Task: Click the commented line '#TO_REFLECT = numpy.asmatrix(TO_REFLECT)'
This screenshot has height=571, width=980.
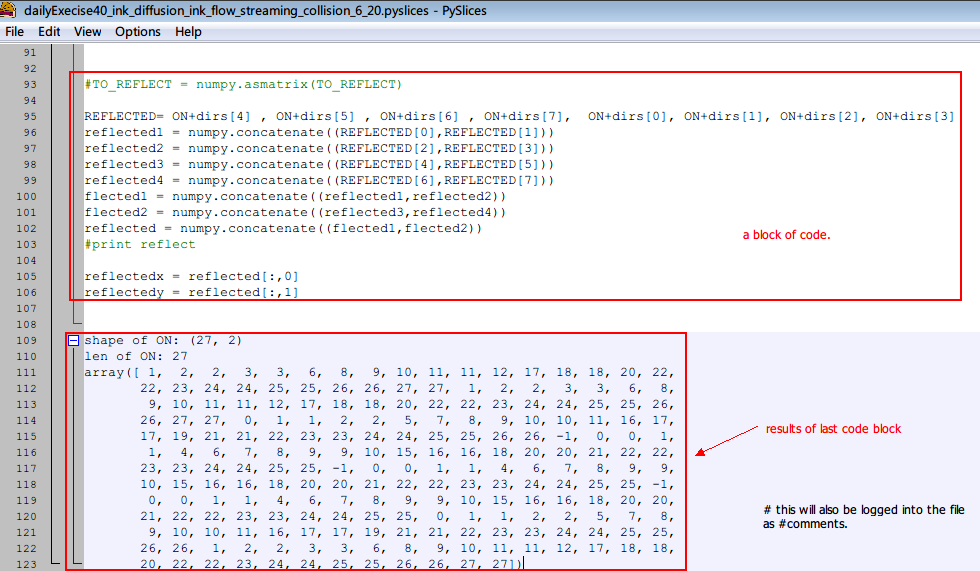Action: 243,84
